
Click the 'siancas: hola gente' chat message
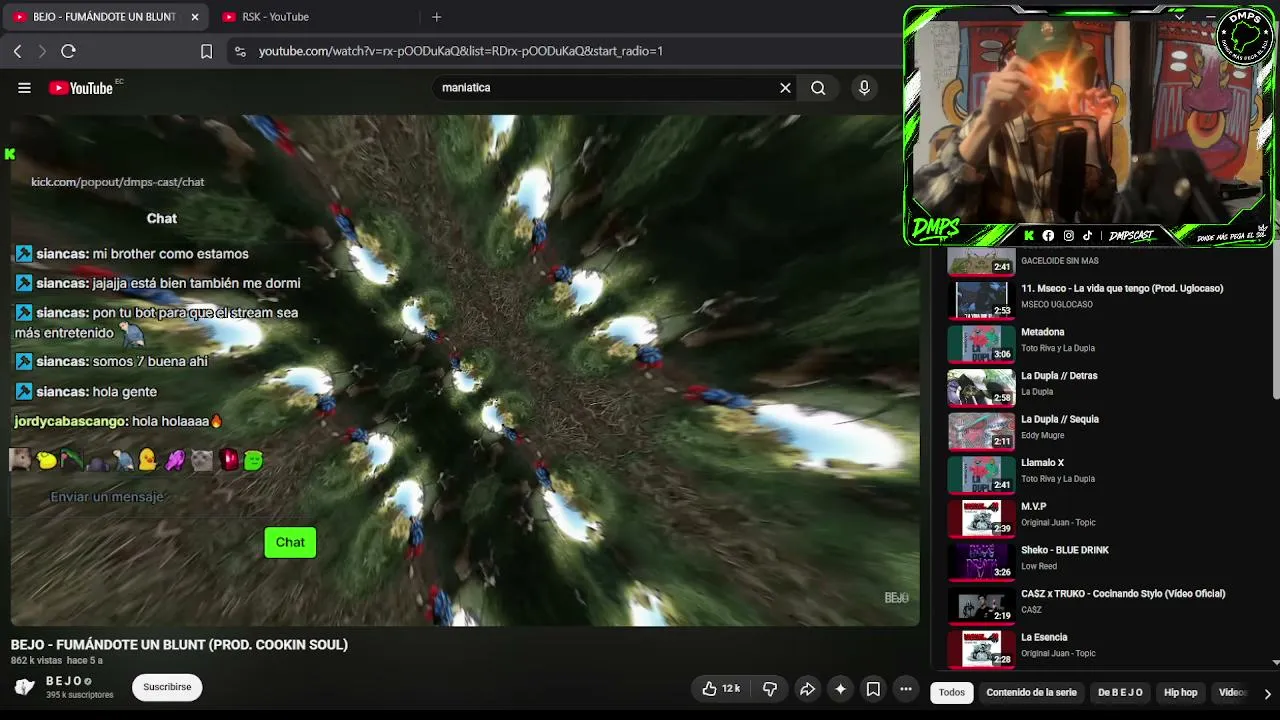pyautogui.click(x=86, y=391)
